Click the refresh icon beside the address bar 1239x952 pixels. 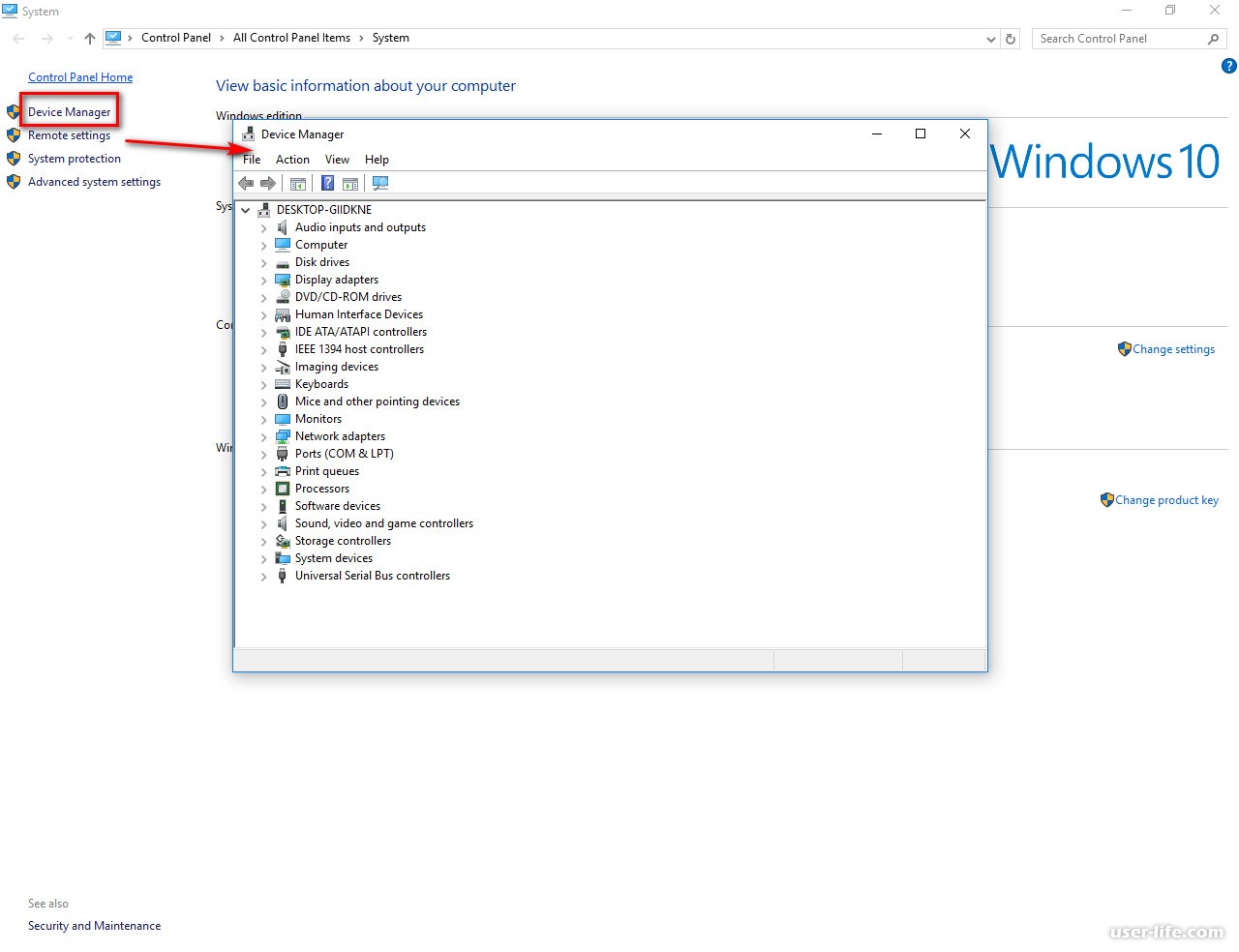pos(1011,39)
